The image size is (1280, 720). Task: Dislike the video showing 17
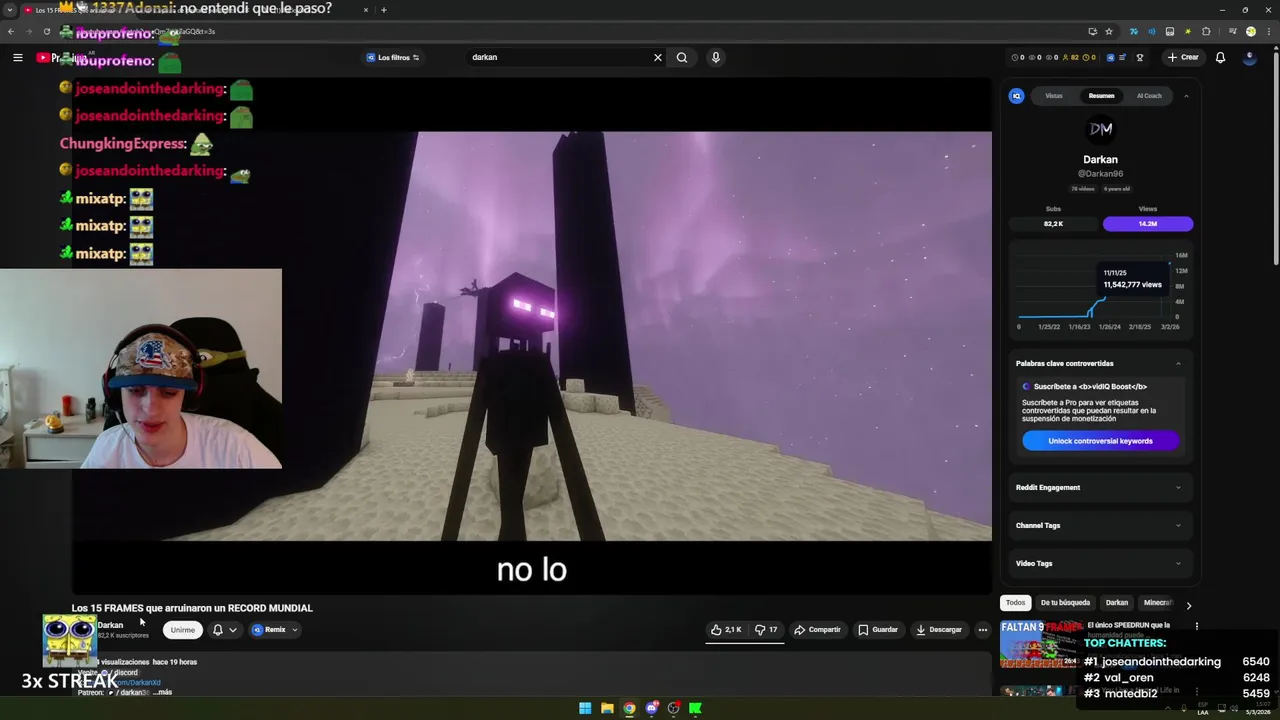(766, 630)
